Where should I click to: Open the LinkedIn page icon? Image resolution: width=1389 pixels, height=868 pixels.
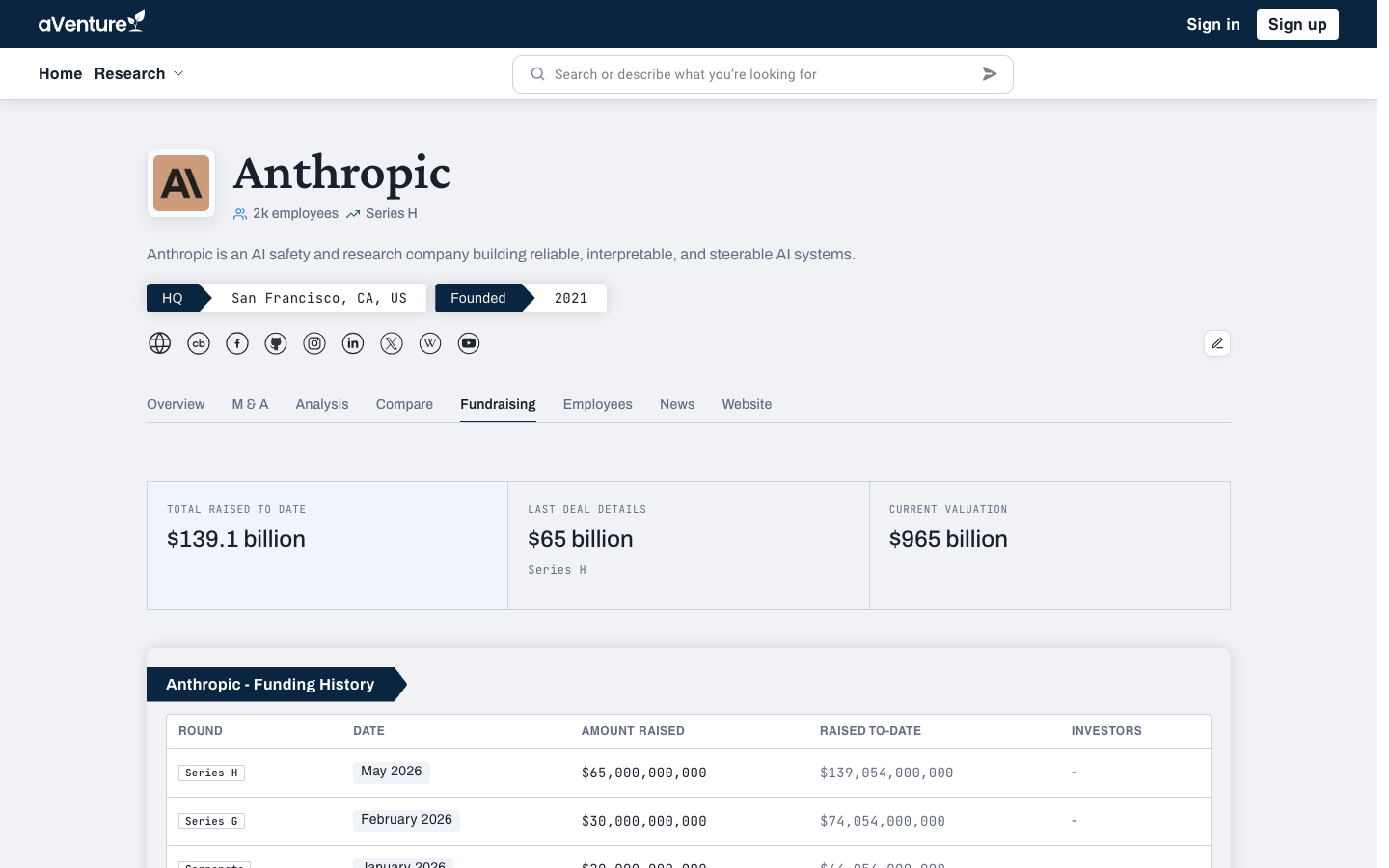353,343
